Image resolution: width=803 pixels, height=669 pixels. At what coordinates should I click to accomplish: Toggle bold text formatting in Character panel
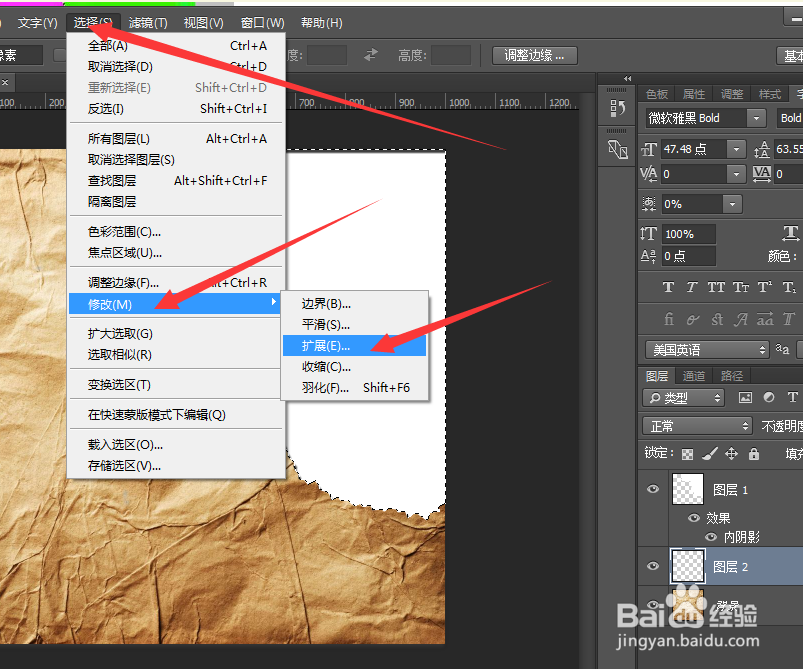click(668, 288)
